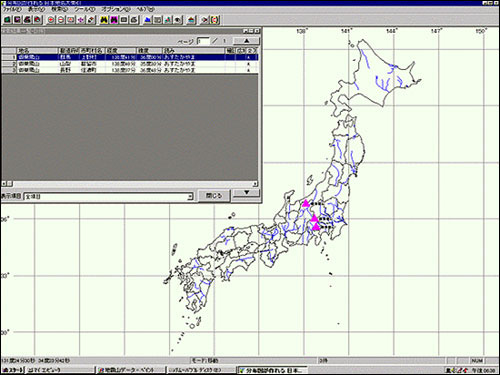Screen dimensions: 500x375
Task: Click the results list horizontal scrollbar
Action: click(x=129, y=184)
